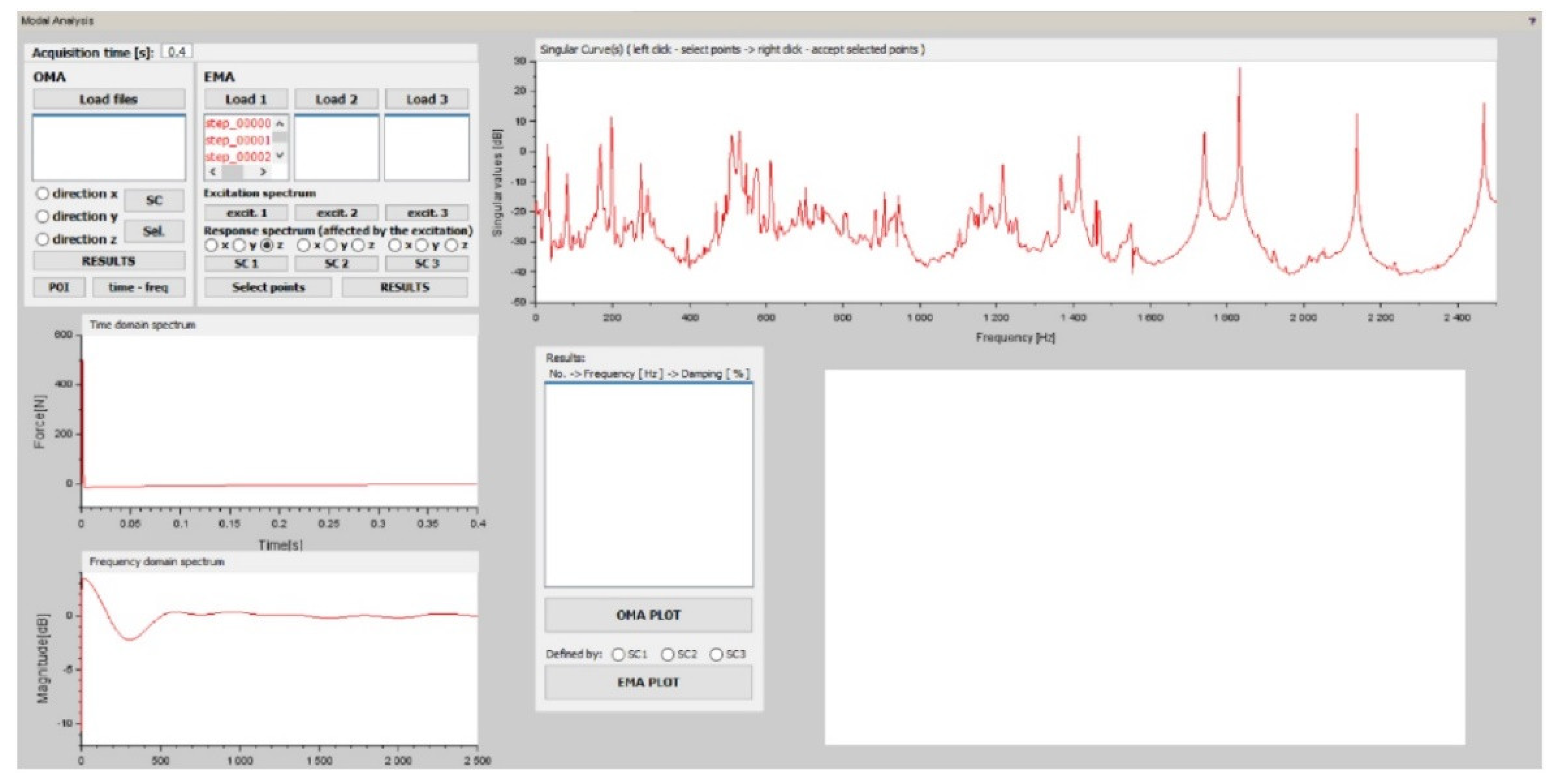Screen dimensions: 1560x784
Task: Click the EMA PLOT button
Action: [648, 682]
